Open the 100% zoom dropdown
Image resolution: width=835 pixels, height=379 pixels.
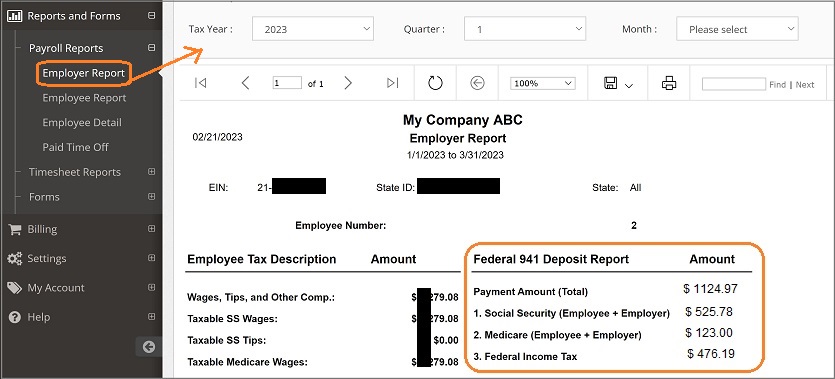543,84
